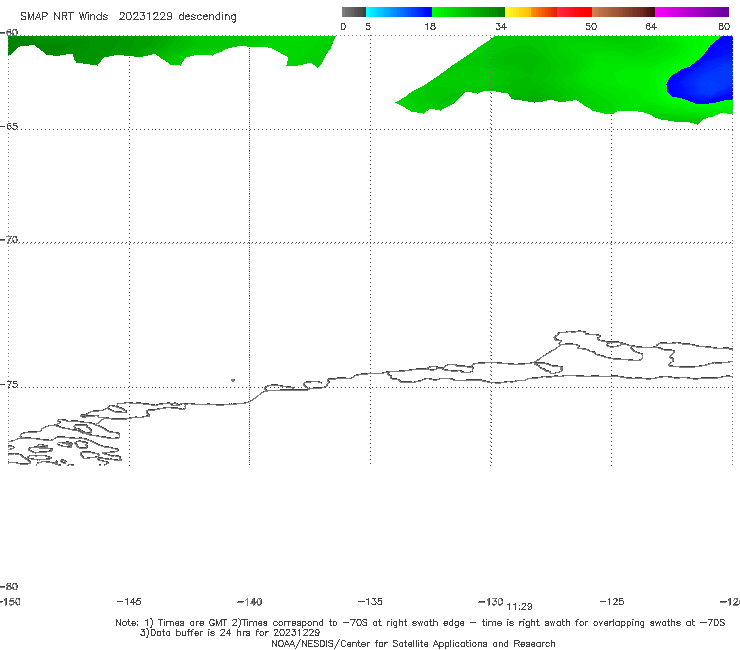Click the longitude label '-140'
This screenshot has height=650, width=740.
[250, 602]
